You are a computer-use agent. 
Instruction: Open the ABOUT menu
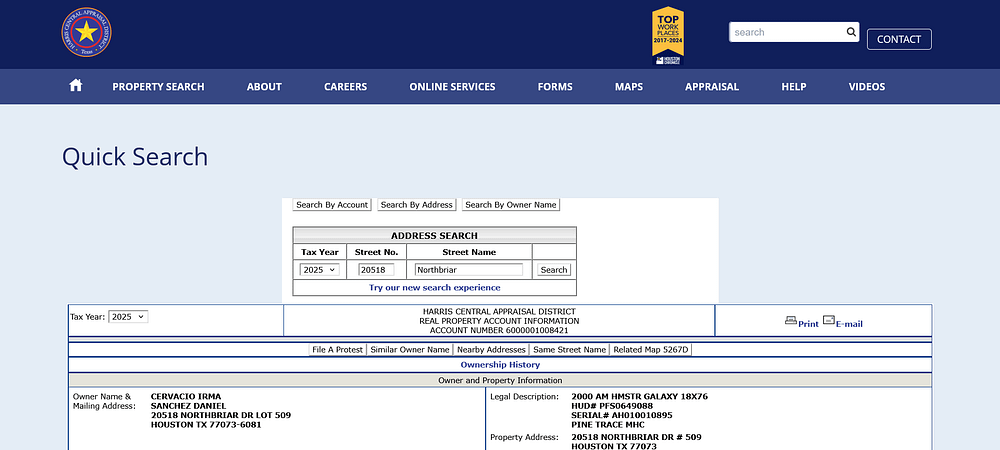(x=264, y=87)
